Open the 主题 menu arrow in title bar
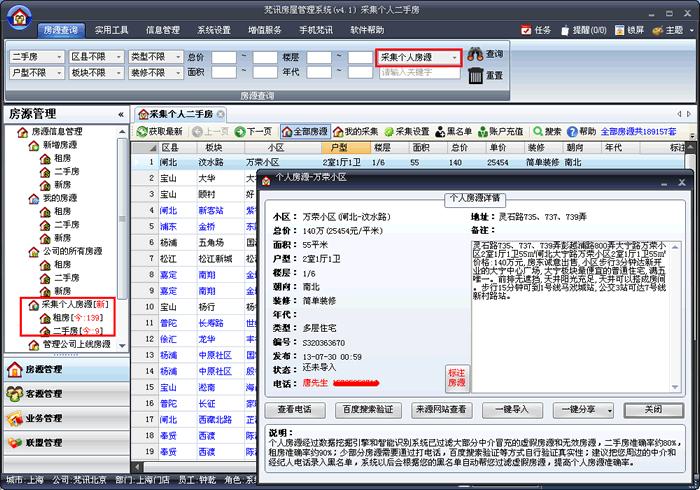 pos(692,30)
